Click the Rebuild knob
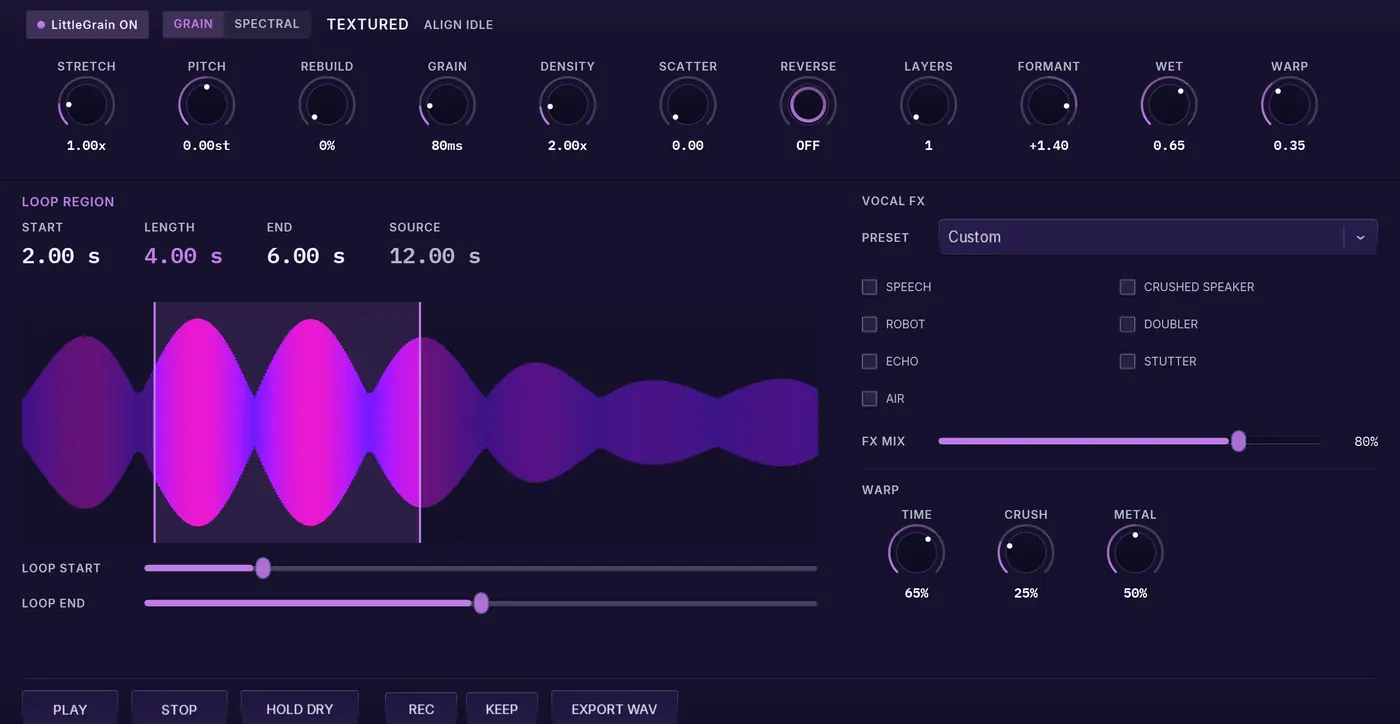This screenshot has height=724, width=1400. 327,105
